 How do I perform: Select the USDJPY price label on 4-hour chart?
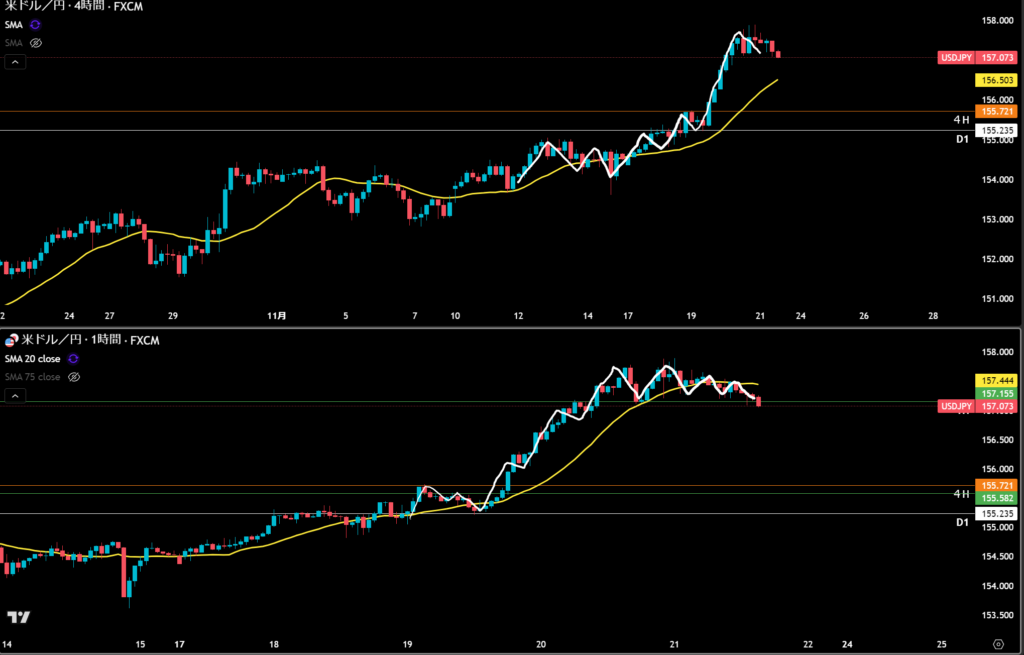coord(978,58)
